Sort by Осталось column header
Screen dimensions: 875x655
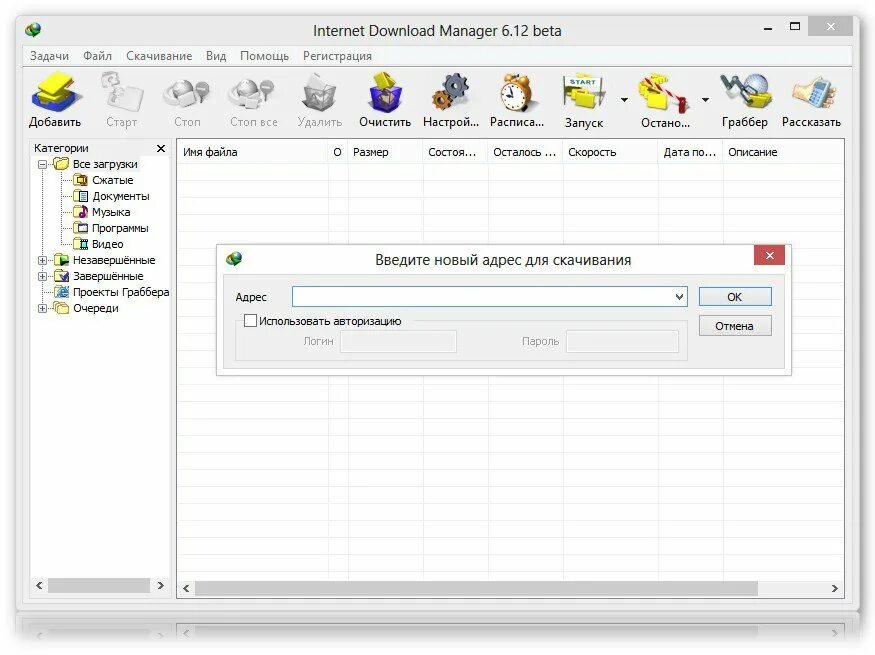click(526, 152)
